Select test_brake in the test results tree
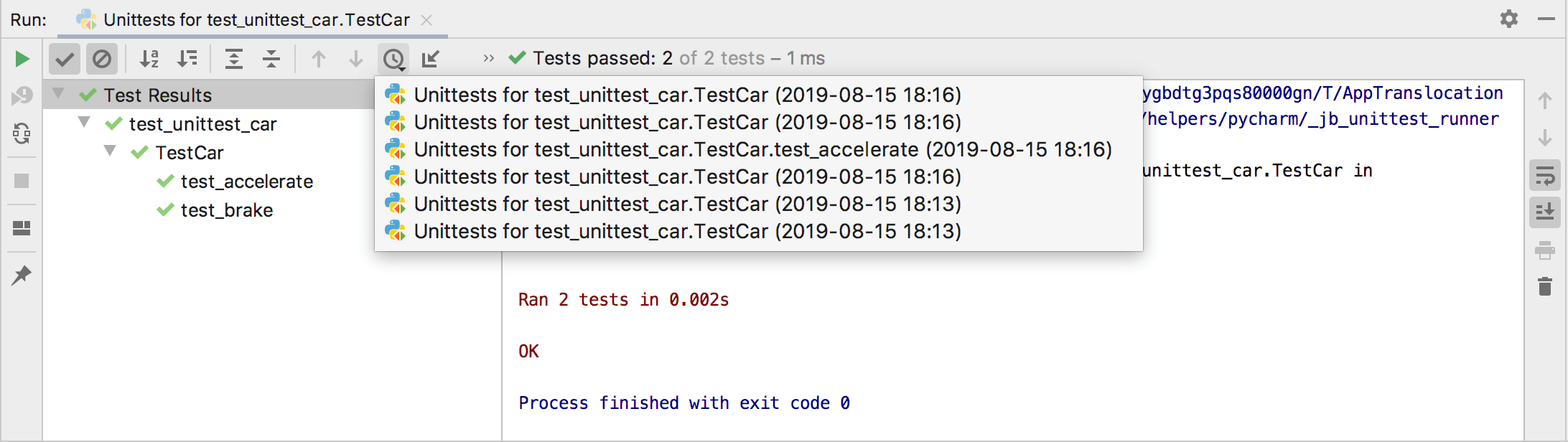This screenshot has width=1568, height=442. point(227,210)
